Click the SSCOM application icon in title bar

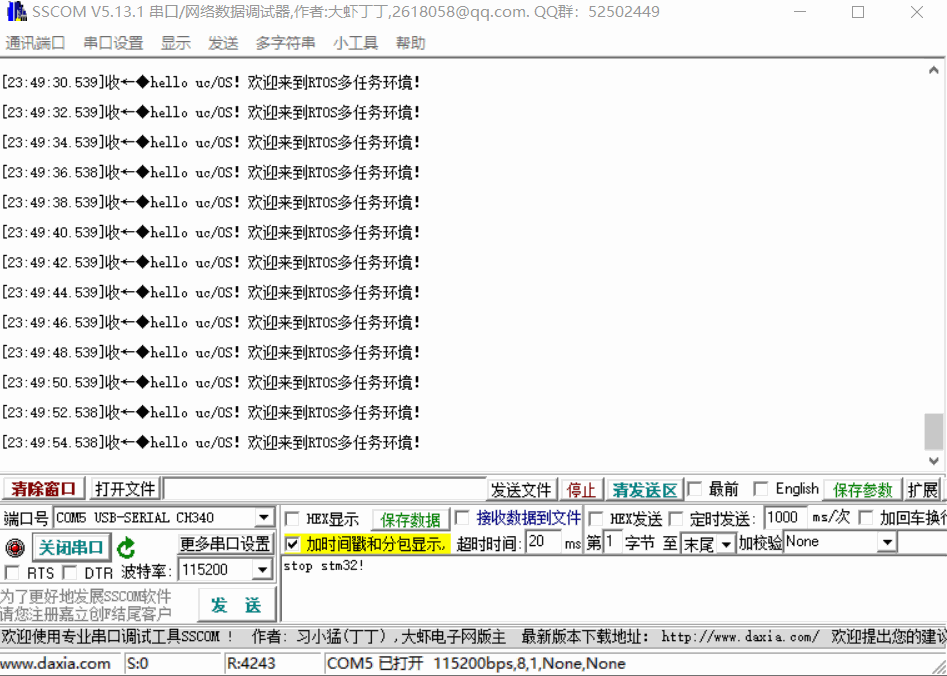coord(14,12)
